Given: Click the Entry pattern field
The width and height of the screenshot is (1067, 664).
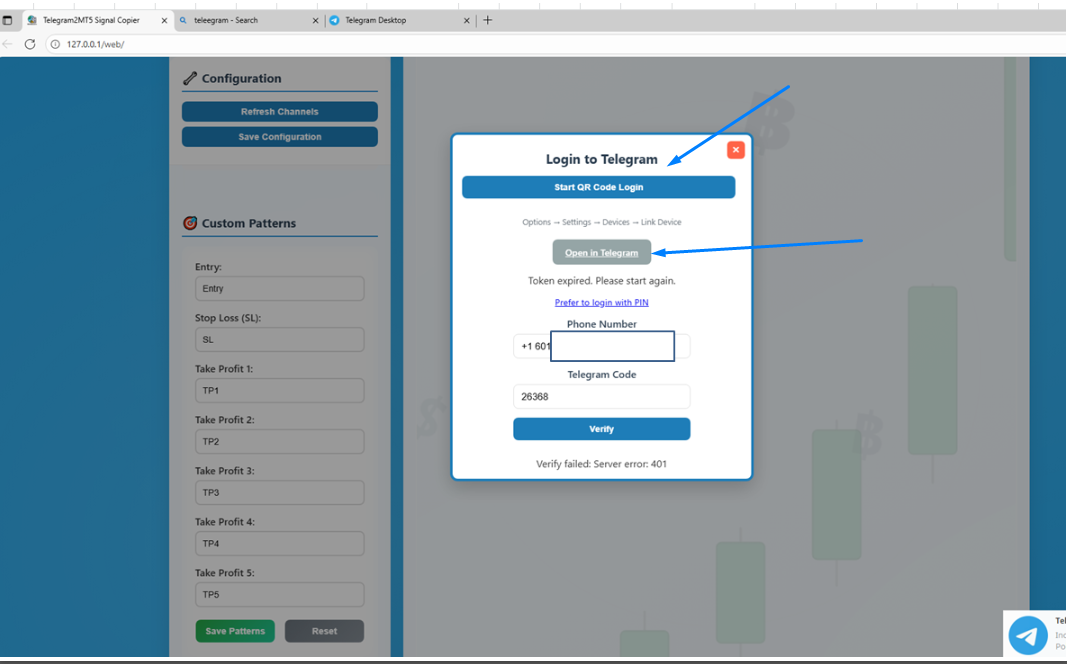Looking at the screenshot, I should (280, 288).
